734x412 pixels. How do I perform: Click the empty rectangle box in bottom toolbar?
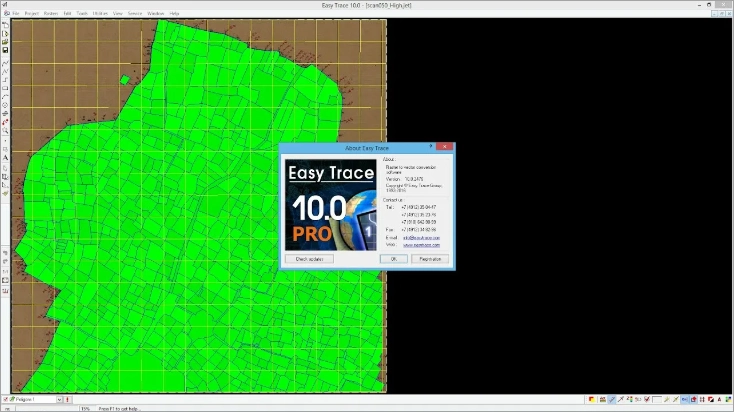tap(657, 399)
